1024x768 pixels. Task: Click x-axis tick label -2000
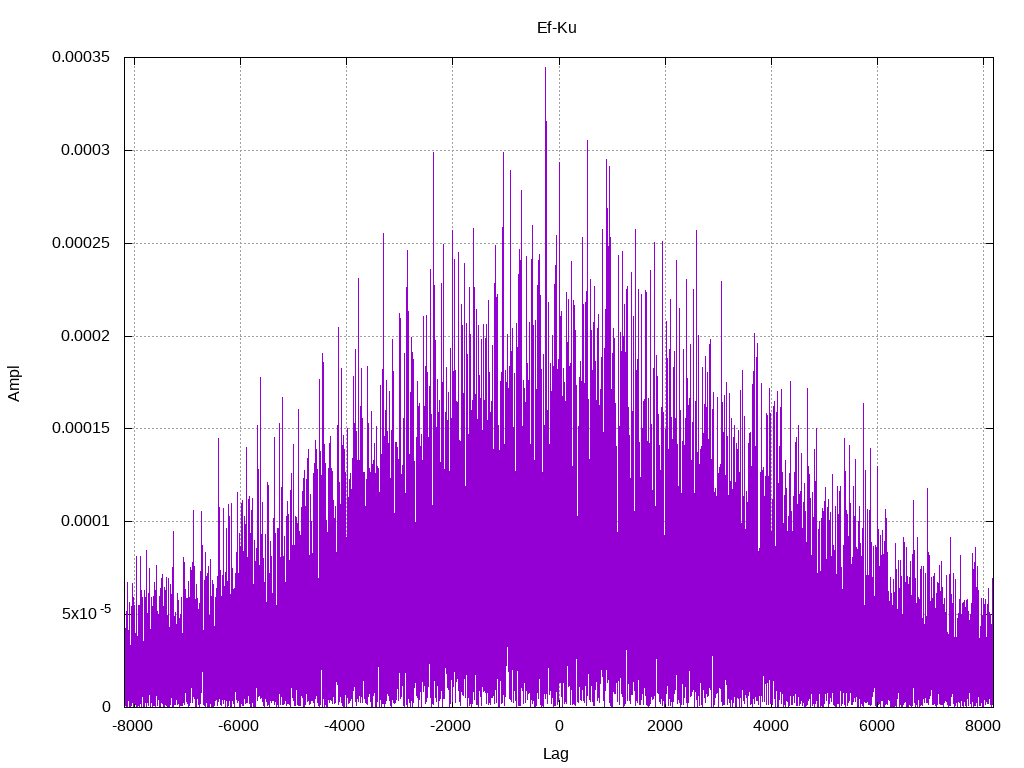coord(451,726)
